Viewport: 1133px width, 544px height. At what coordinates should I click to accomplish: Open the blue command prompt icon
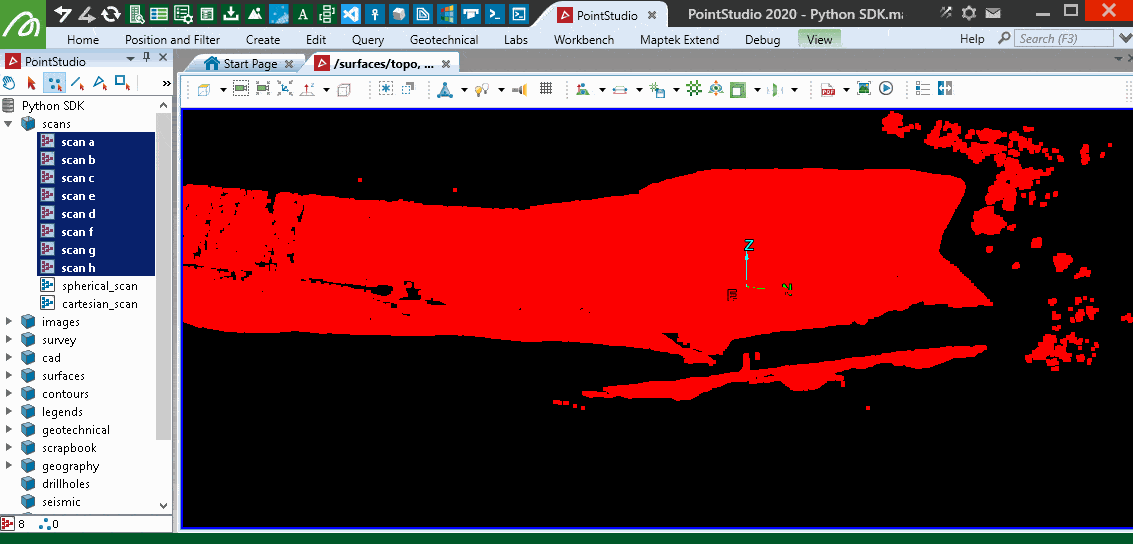click(x=494, y=14)
